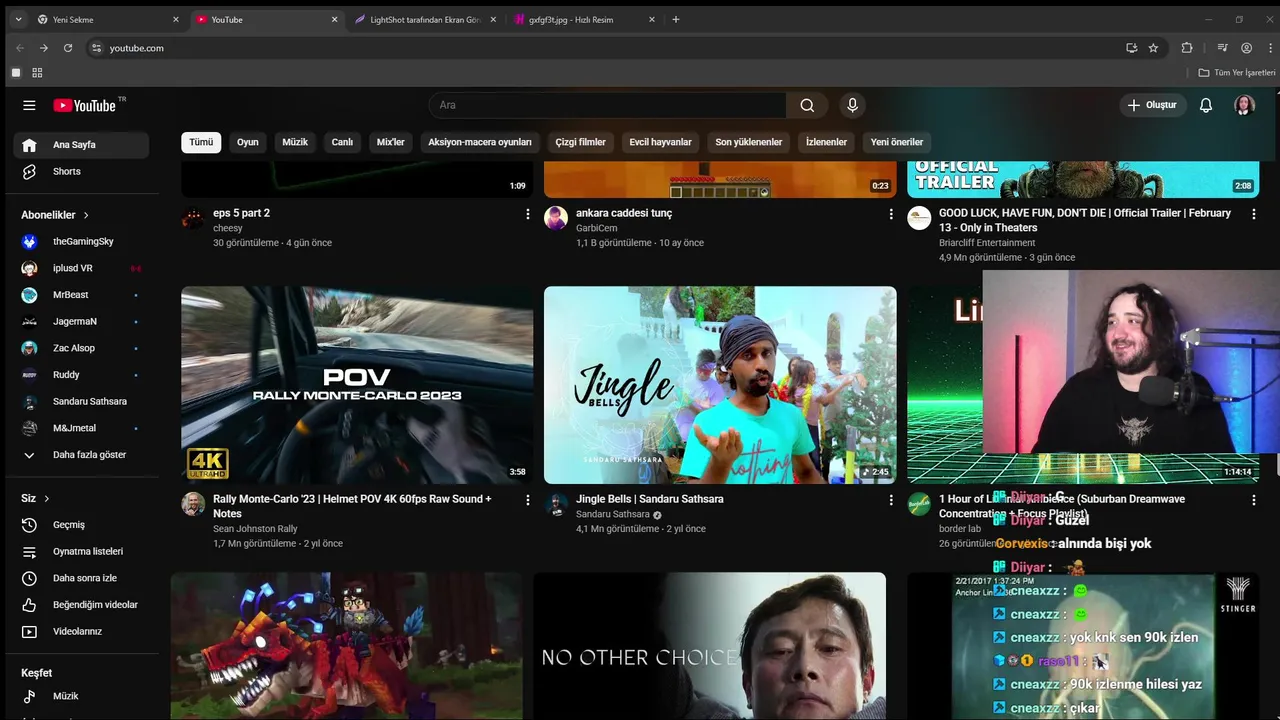Screen dimensions: 1280x720
Task: Open M&Jmetal channel subscription
Action: point(81,428)
